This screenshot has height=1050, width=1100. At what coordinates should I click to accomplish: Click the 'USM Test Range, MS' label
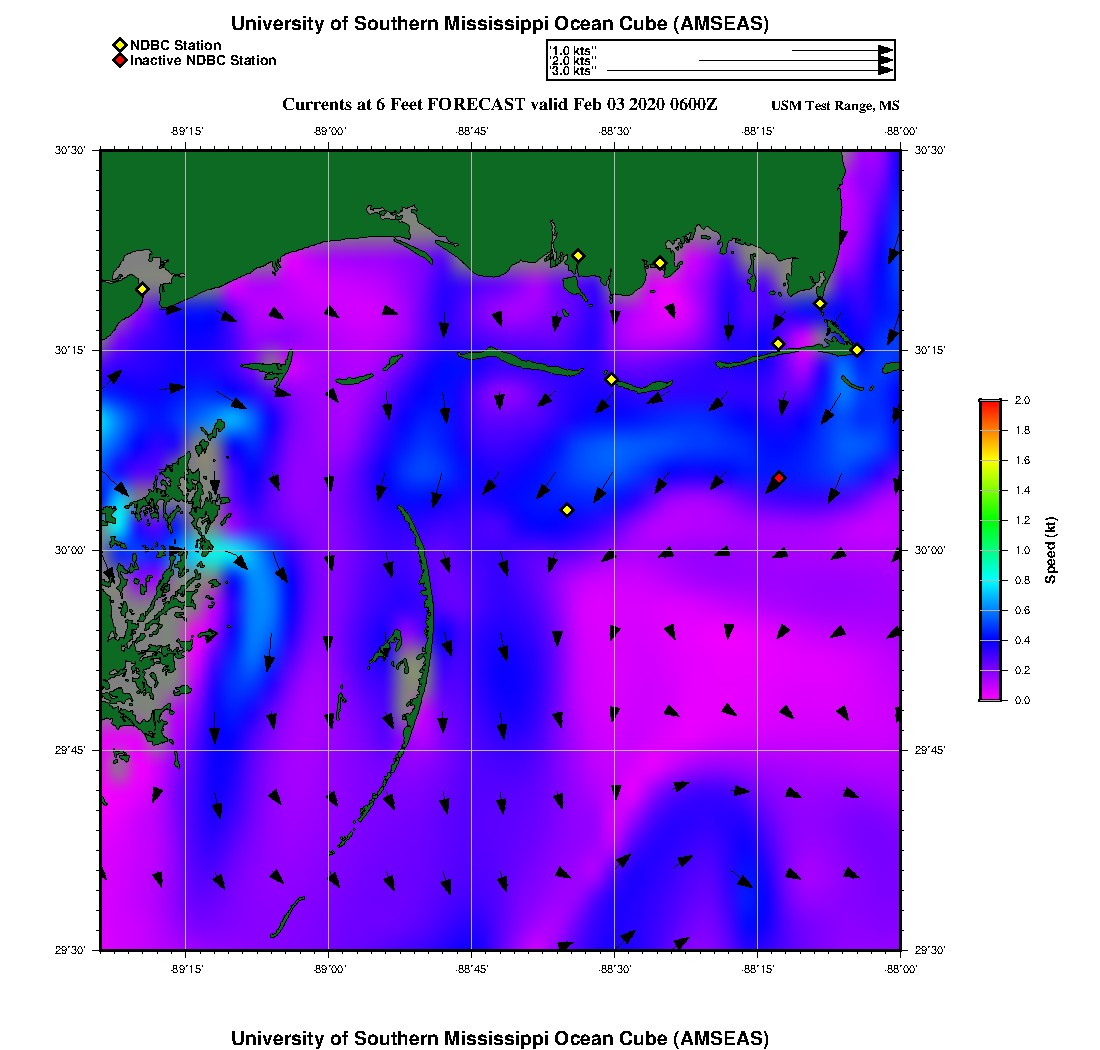pos(835,106)
